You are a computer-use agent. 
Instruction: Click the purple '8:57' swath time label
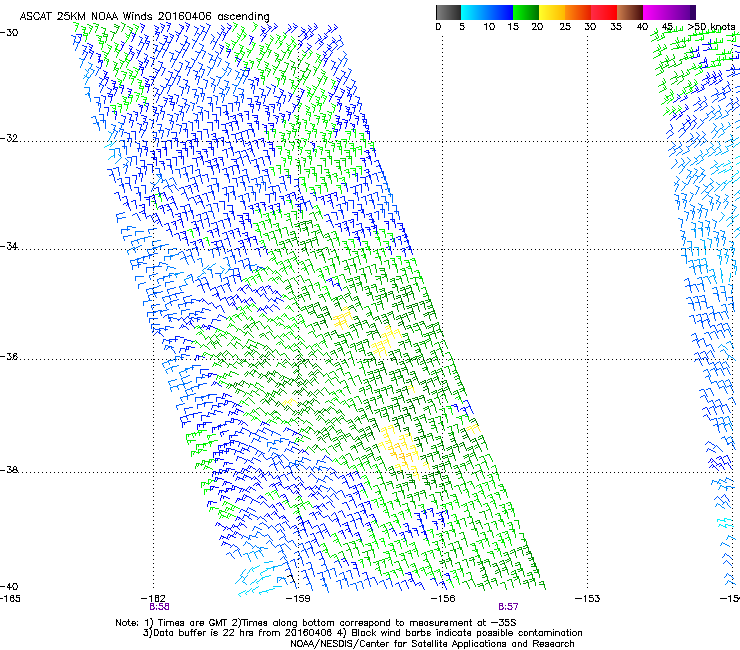coord(508,607)
